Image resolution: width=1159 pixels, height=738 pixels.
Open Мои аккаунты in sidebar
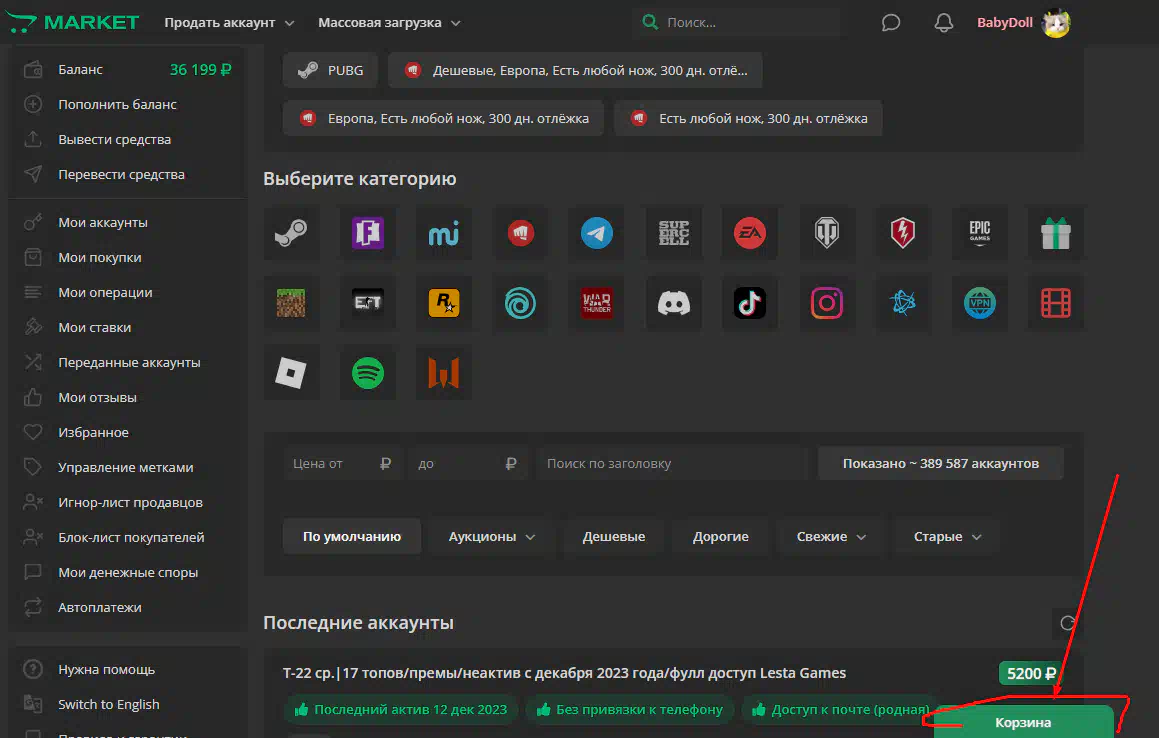(103, 223)
